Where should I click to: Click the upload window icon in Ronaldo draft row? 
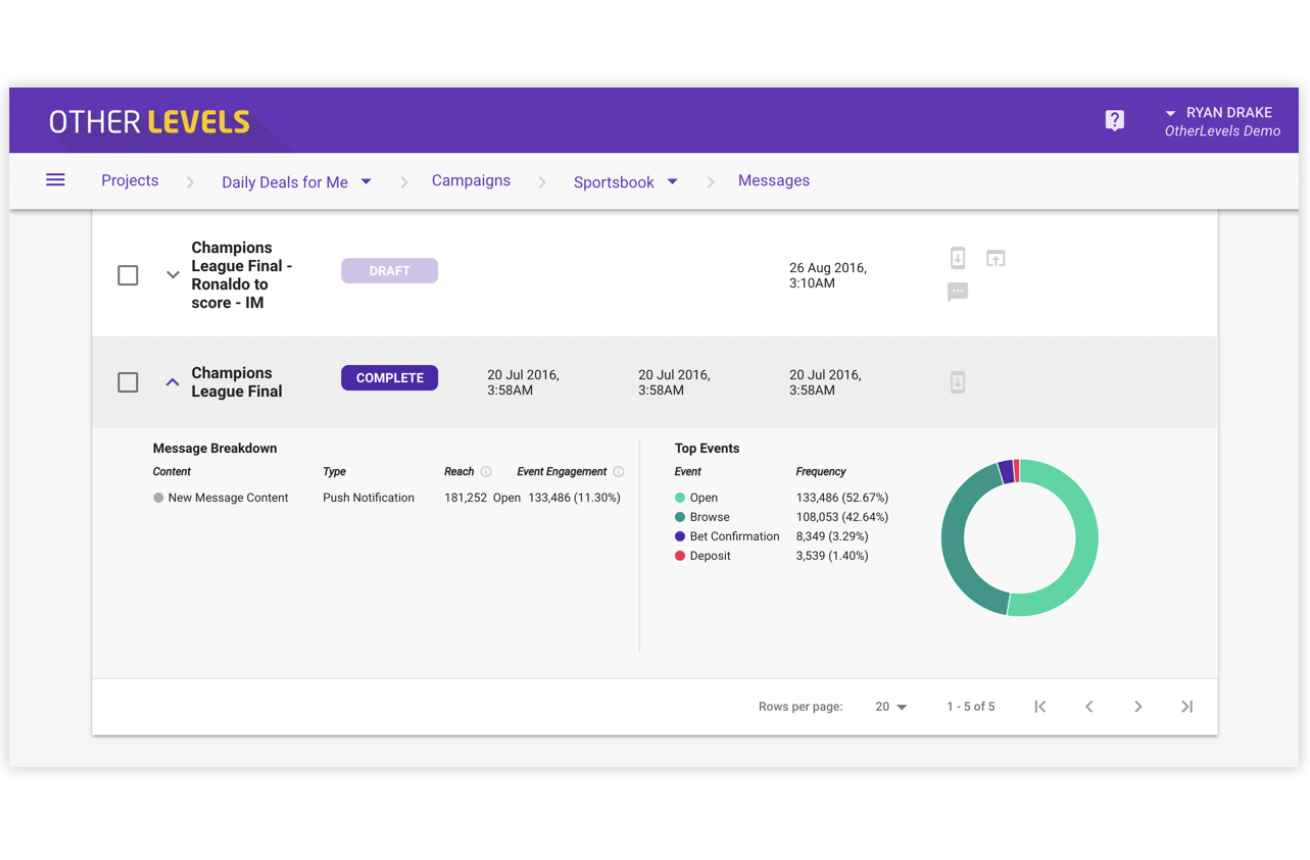click(x=995, y=258)
